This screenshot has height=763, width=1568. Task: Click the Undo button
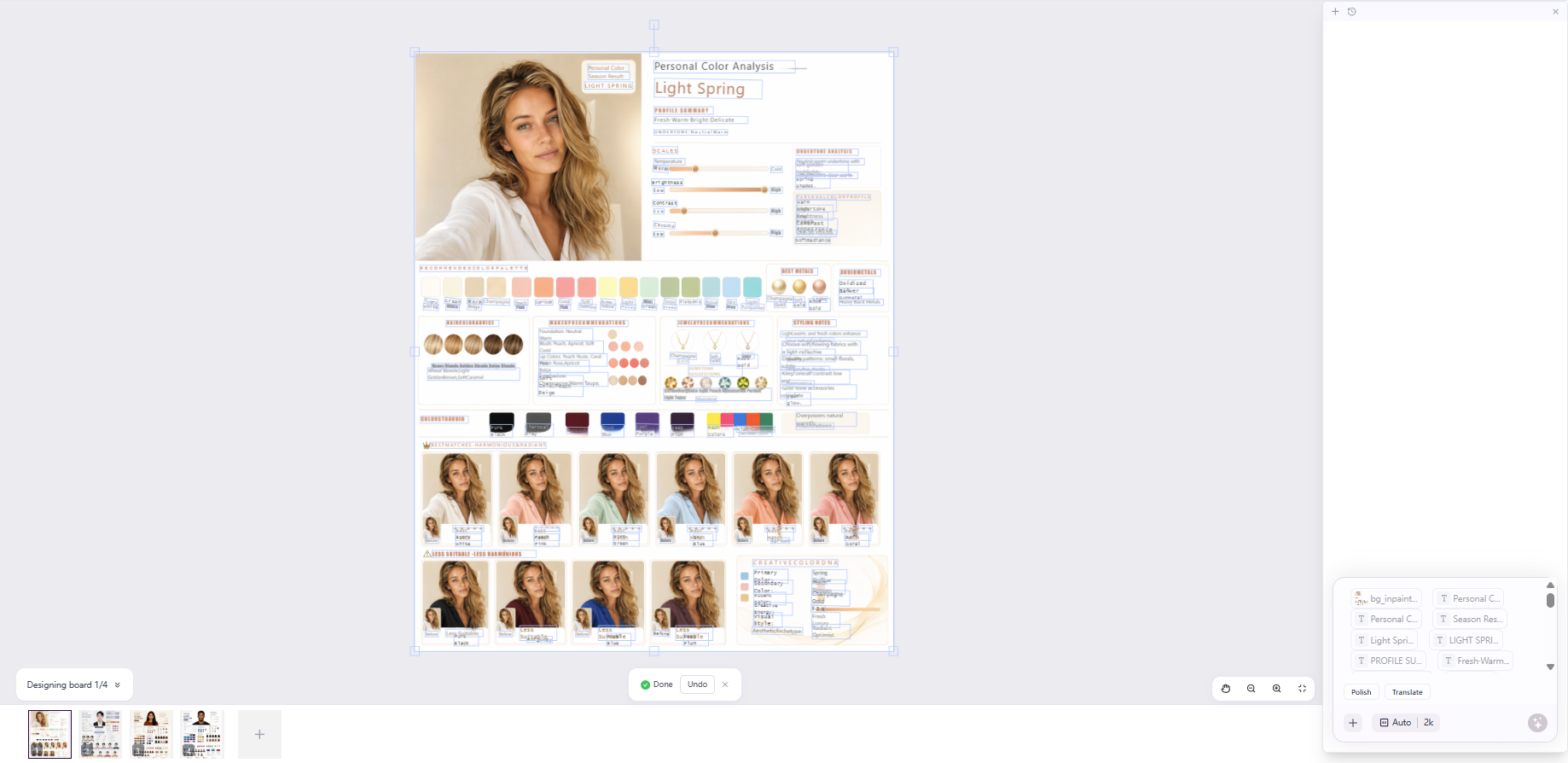697,684
